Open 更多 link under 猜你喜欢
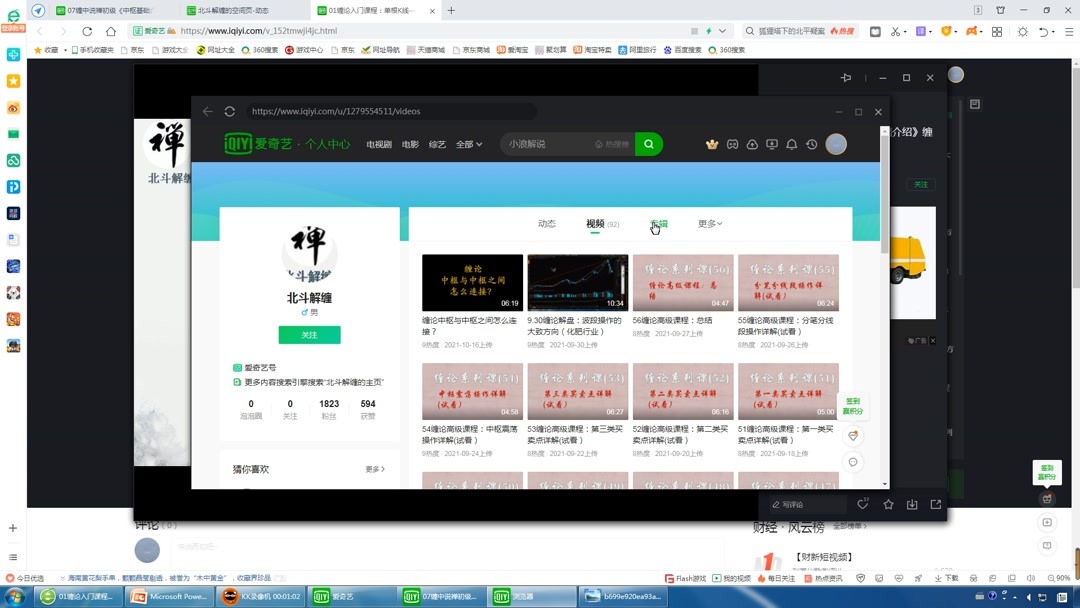This screenshot has height=608, width=1080. point(374,468)
